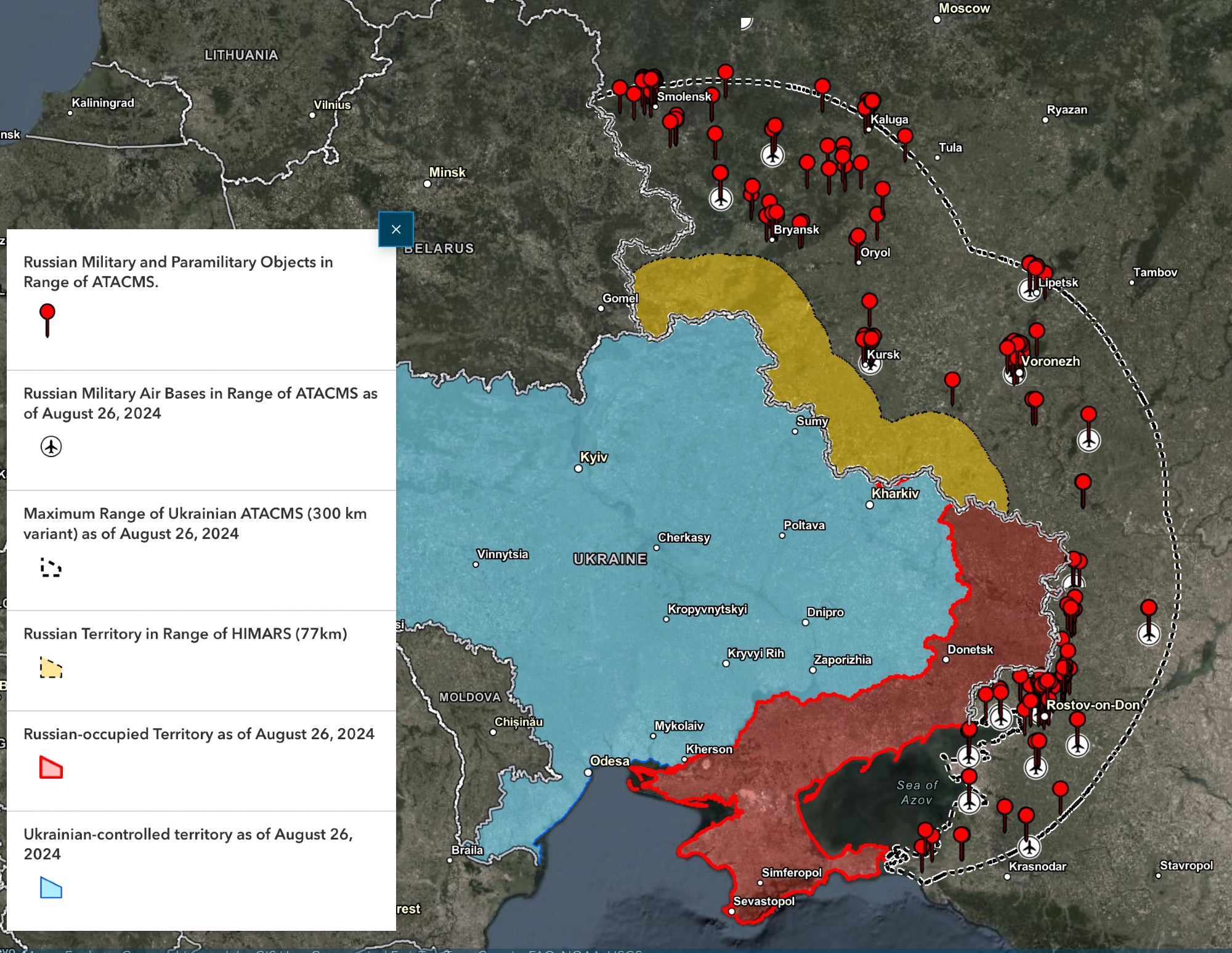This screenshot has height=953, width=1232.
Task: Click legend text 'Russian-occupied Territory as of August 26, 2024'
Action: point(199,734)
